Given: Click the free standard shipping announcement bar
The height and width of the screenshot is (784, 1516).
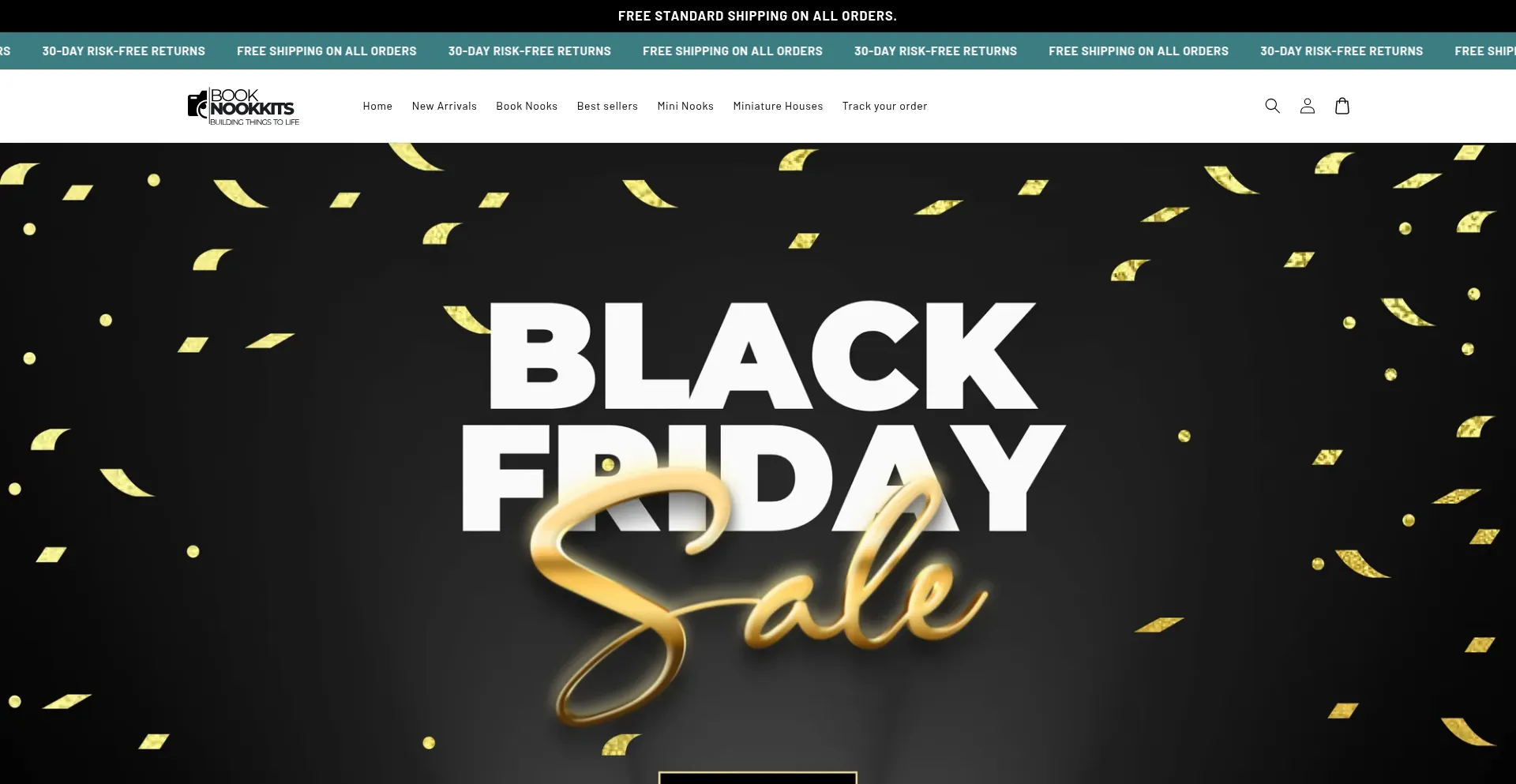Looking at the screenshot, I should 757,16.
